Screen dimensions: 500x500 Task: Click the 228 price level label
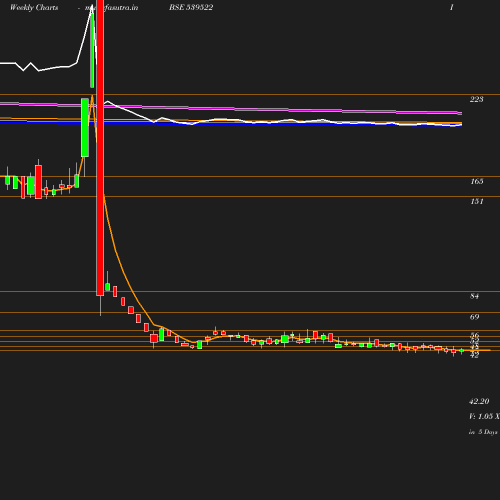pos(476,99)
